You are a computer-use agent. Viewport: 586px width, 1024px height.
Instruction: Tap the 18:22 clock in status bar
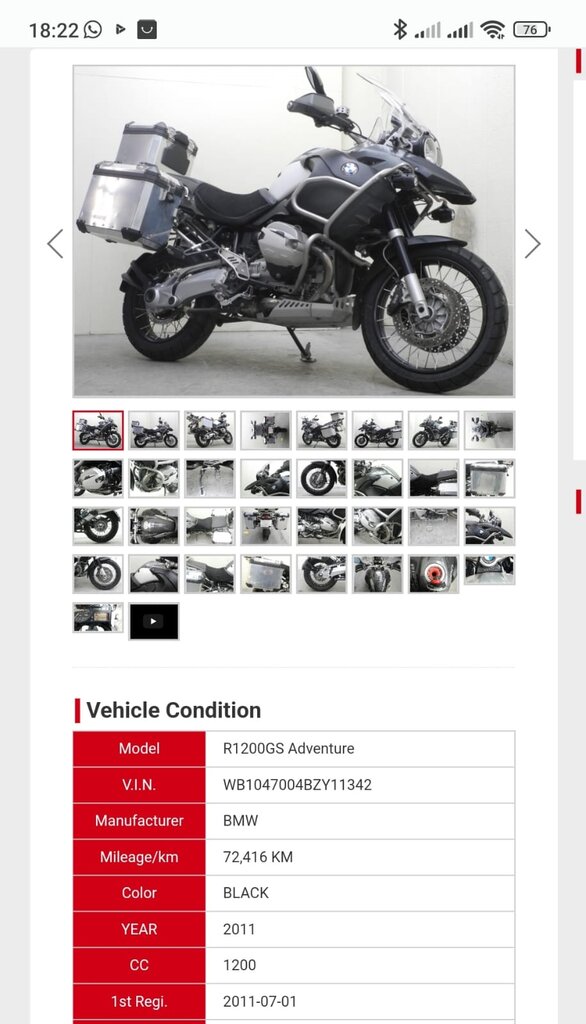coord(54,30)
